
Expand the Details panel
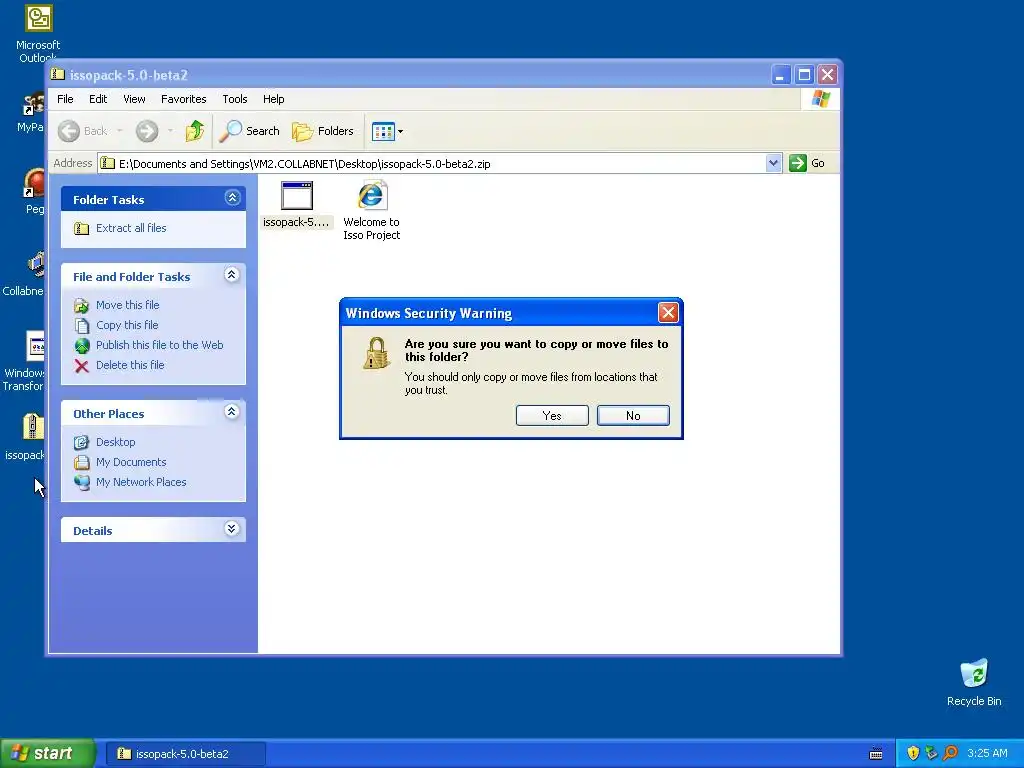pos(231,529)
